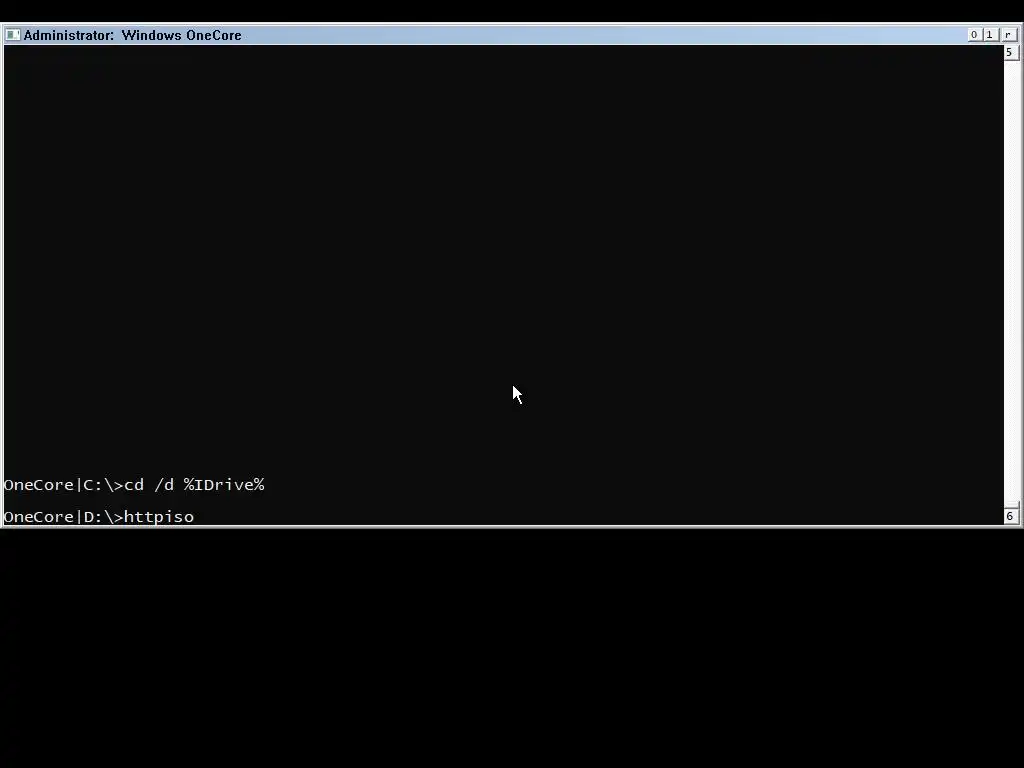Click the "OneCore|C:\>" prompt text

click(63, 485)
